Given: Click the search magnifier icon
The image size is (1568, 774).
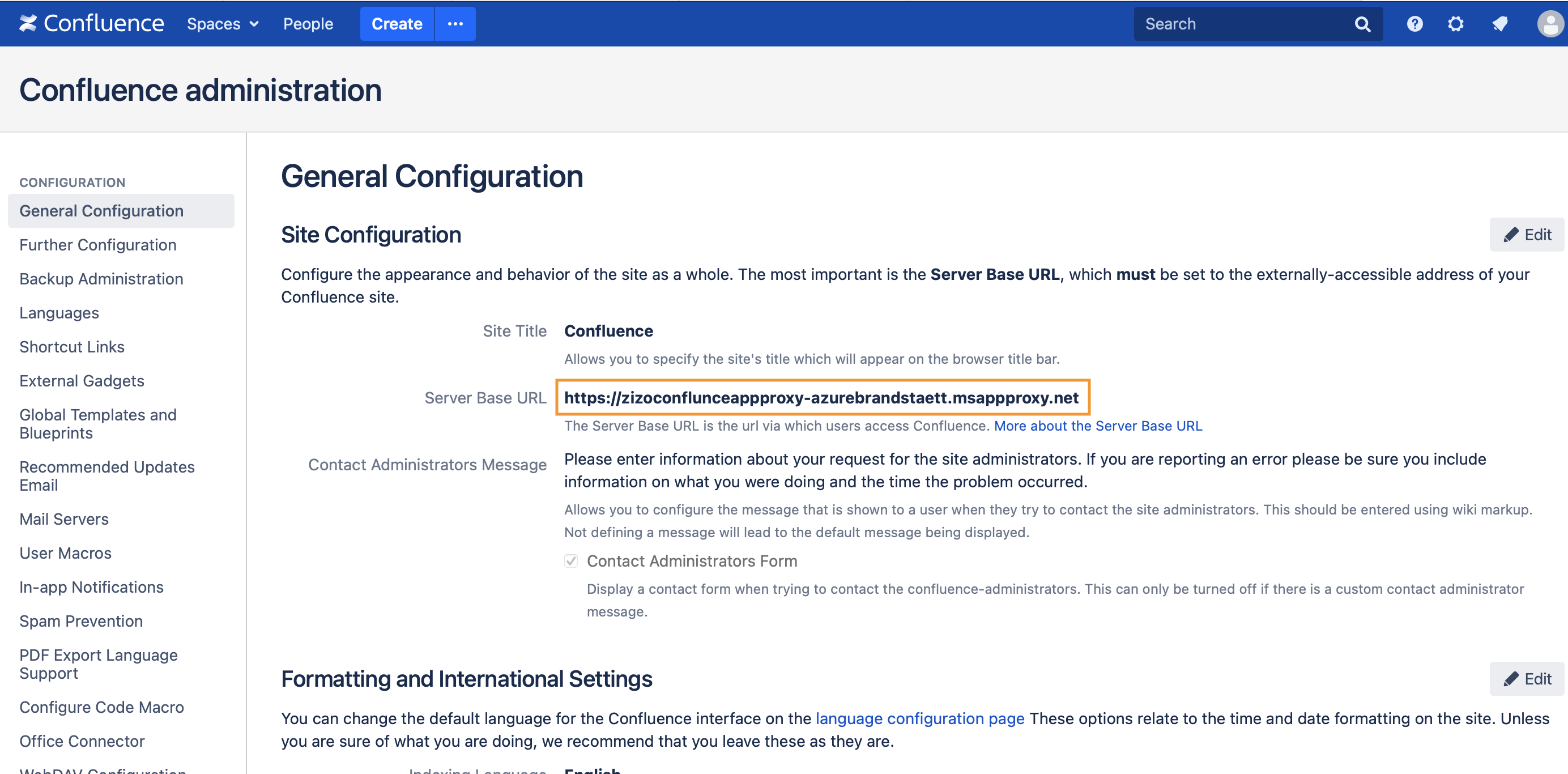Looking at the screenshot, I should (x=1362, y=24).
